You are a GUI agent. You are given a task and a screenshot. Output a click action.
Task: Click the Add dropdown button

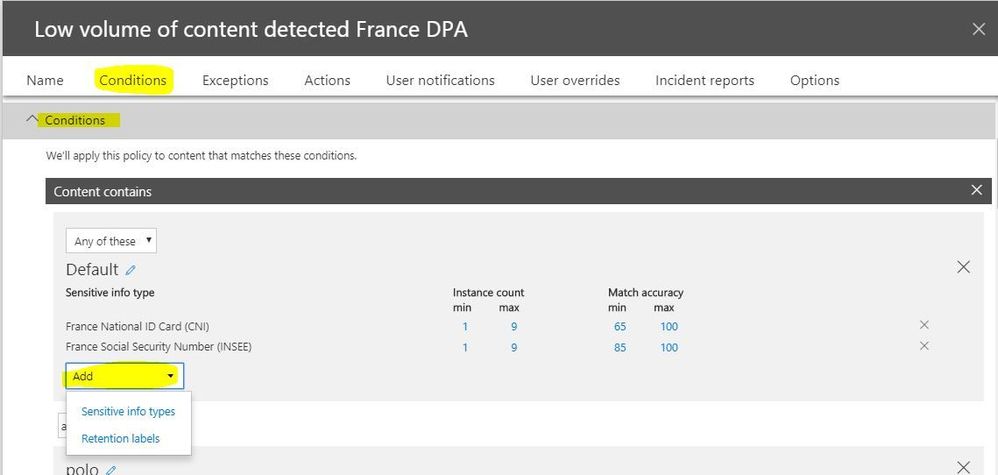click(x=124, y=376)
